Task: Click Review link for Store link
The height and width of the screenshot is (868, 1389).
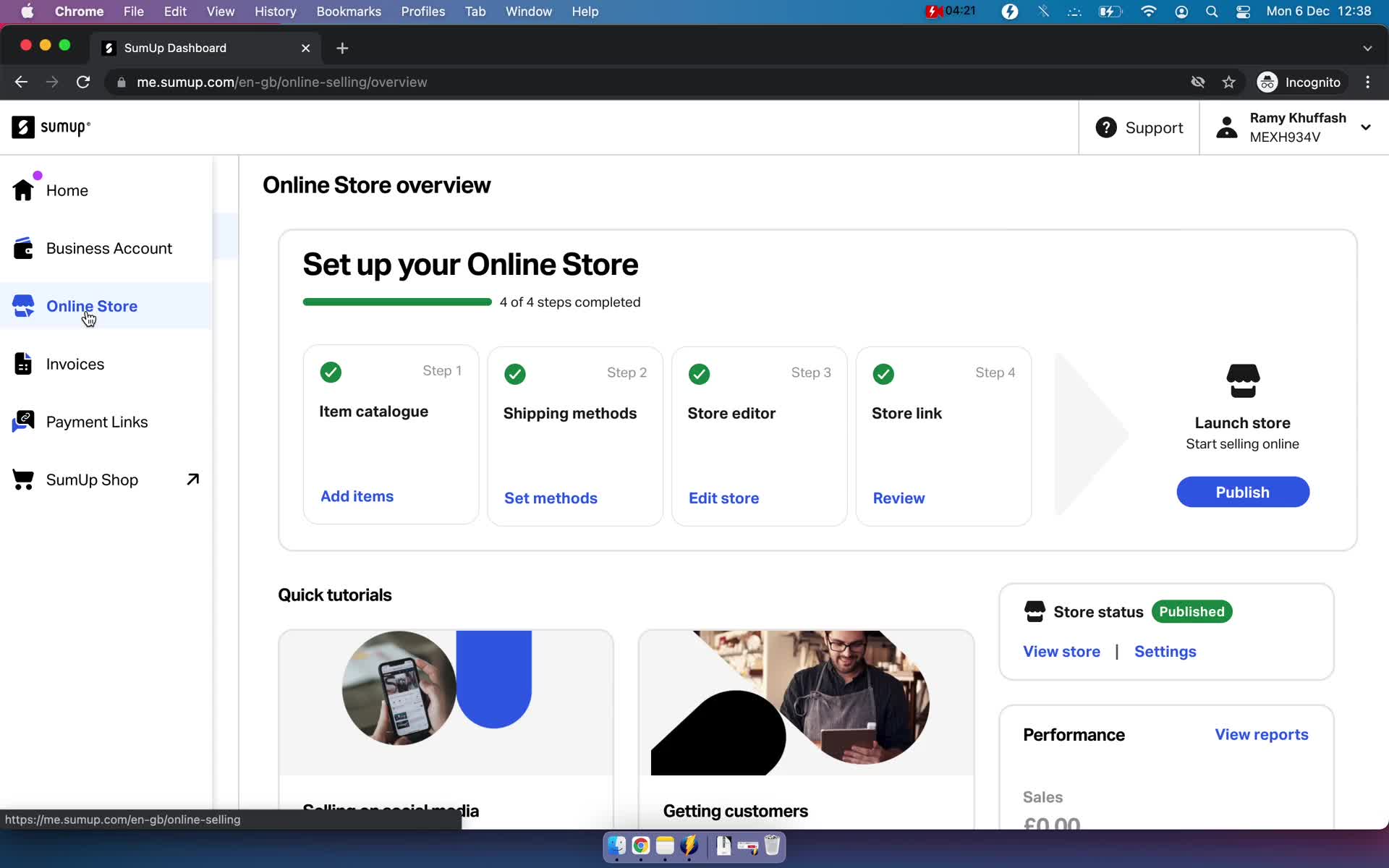Action: (899, 498)
